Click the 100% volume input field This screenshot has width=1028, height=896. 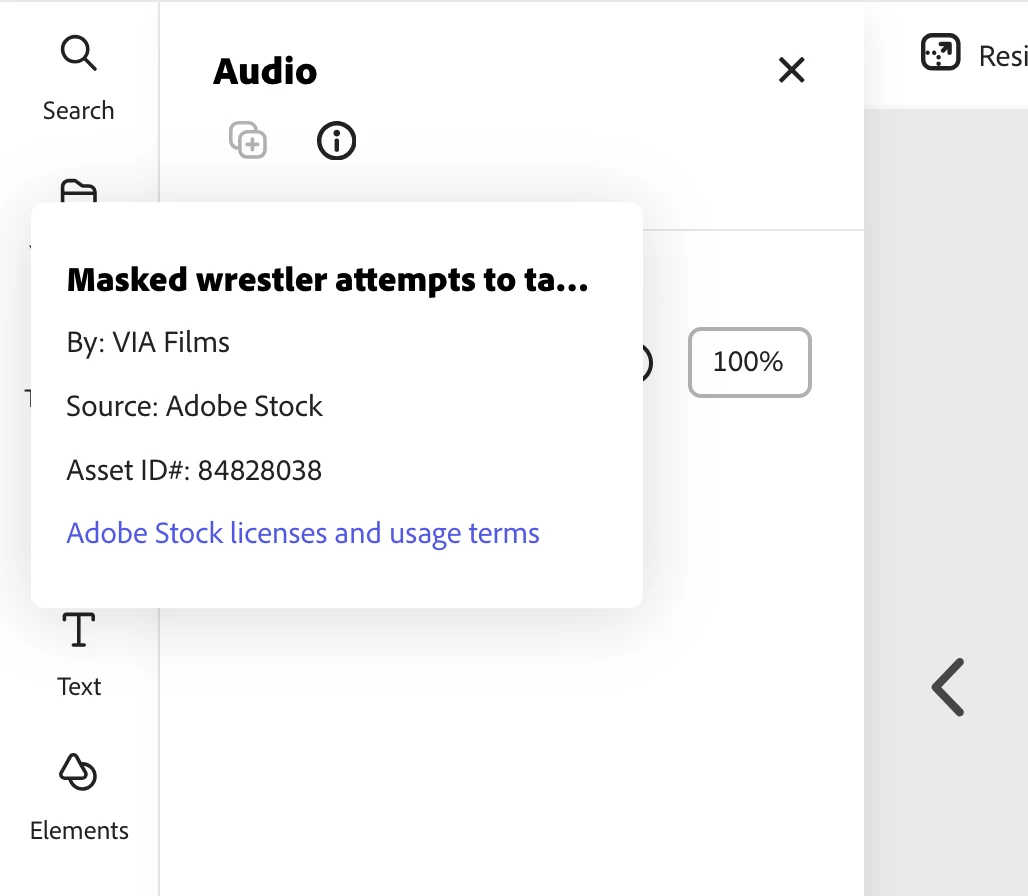(749, 362)
